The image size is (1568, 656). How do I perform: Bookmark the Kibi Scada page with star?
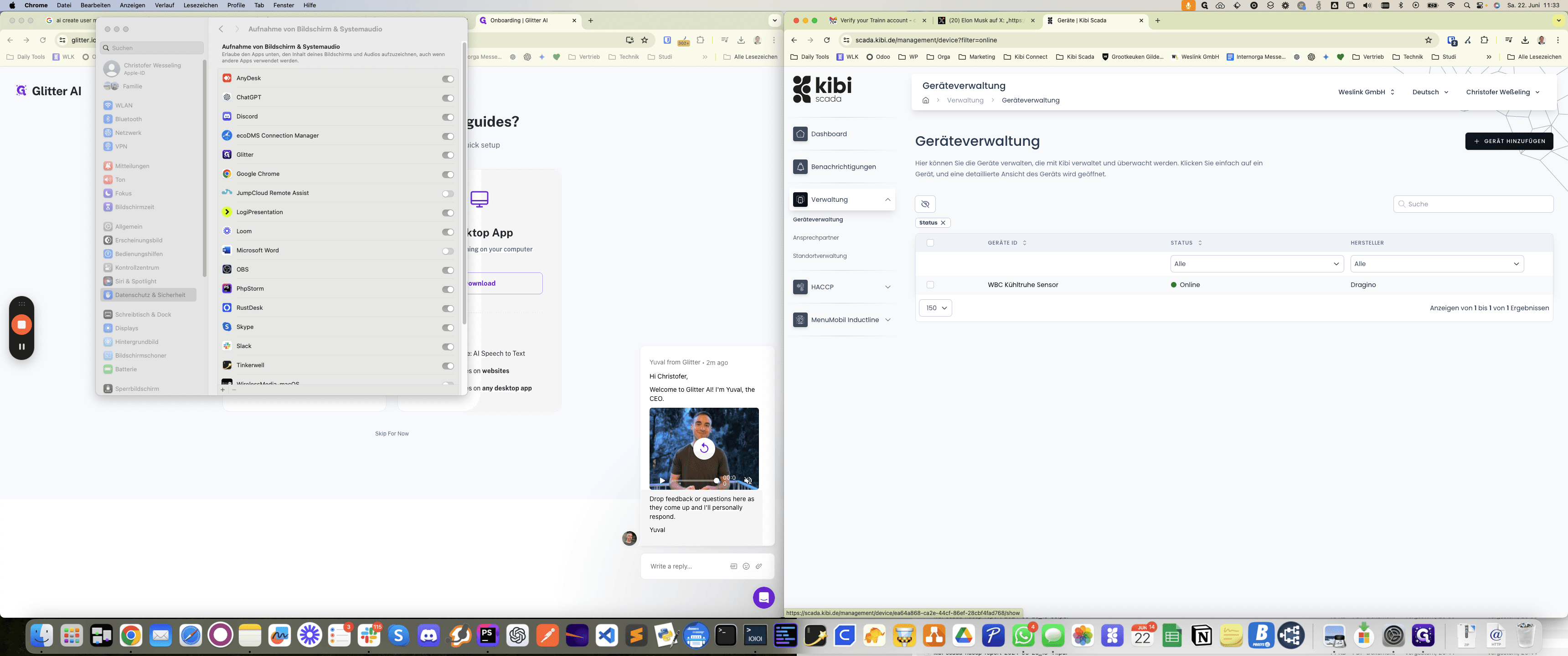pos(1429,40)
